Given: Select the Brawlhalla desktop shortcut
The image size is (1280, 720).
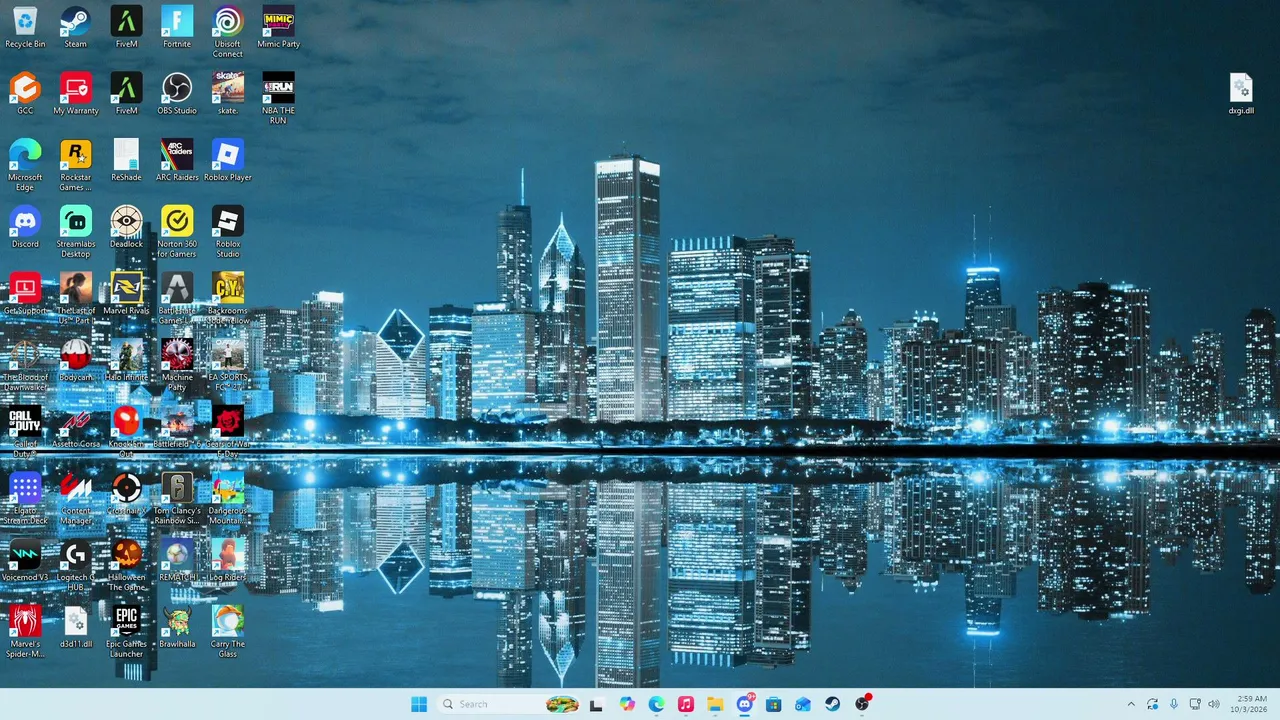Looking at the screenshot, I should [177, 628].
